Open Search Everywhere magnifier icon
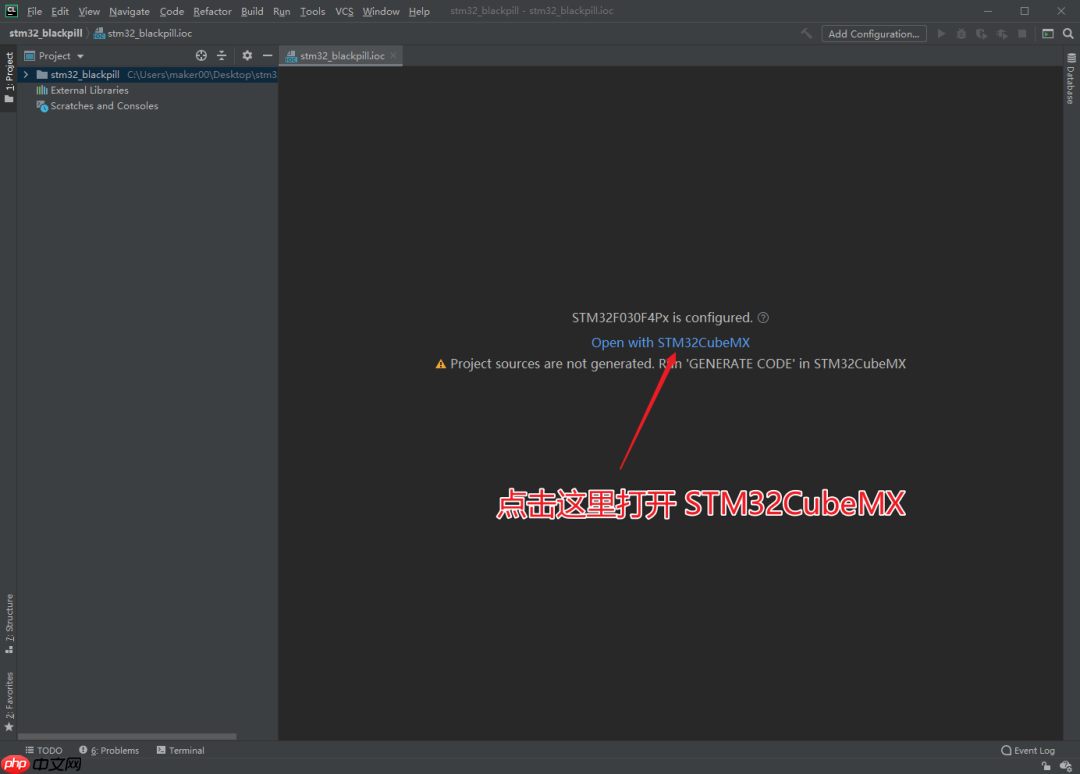 1068,34
